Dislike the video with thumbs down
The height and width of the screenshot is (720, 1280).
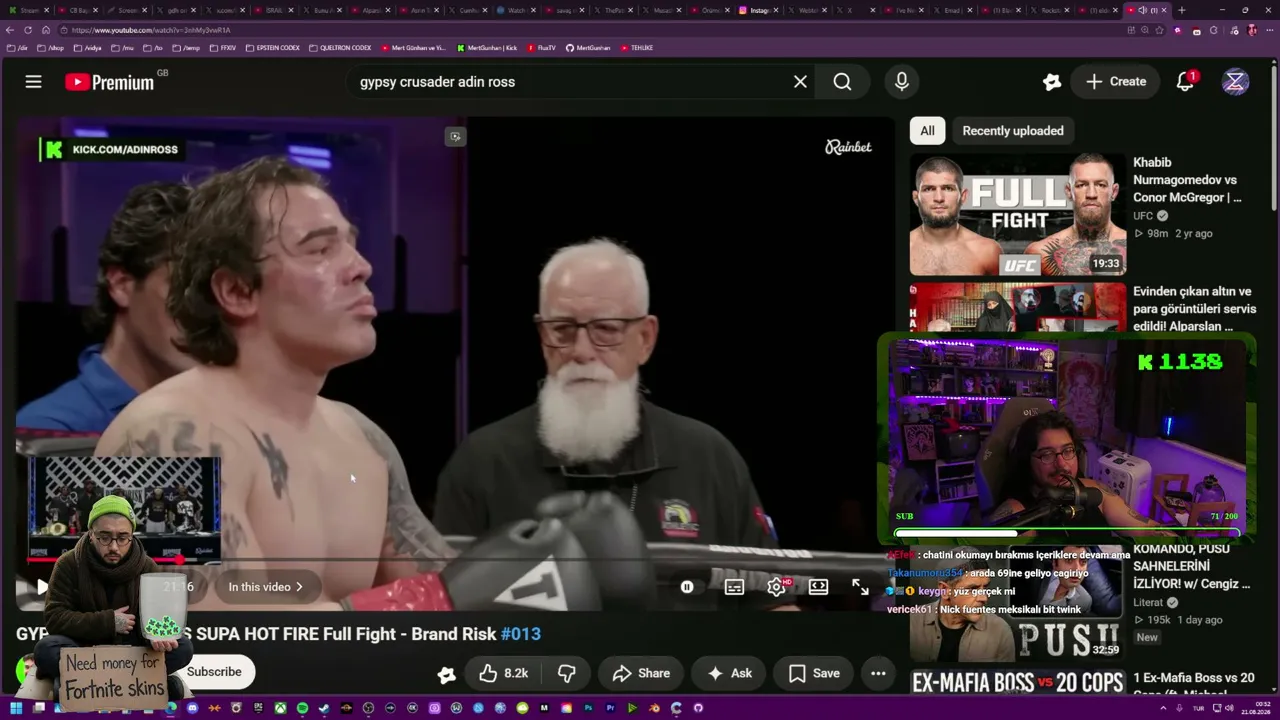(x=567, y=673)
